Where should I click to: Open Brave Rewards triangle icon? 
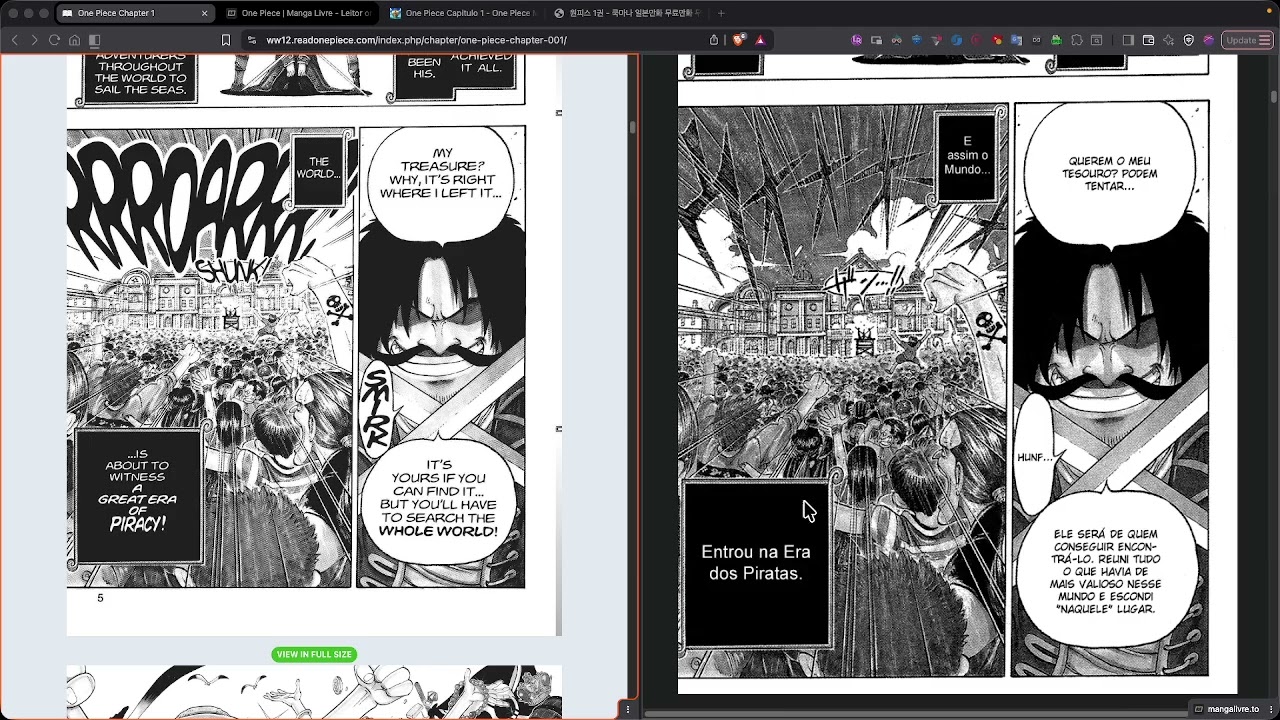(760, 40)
